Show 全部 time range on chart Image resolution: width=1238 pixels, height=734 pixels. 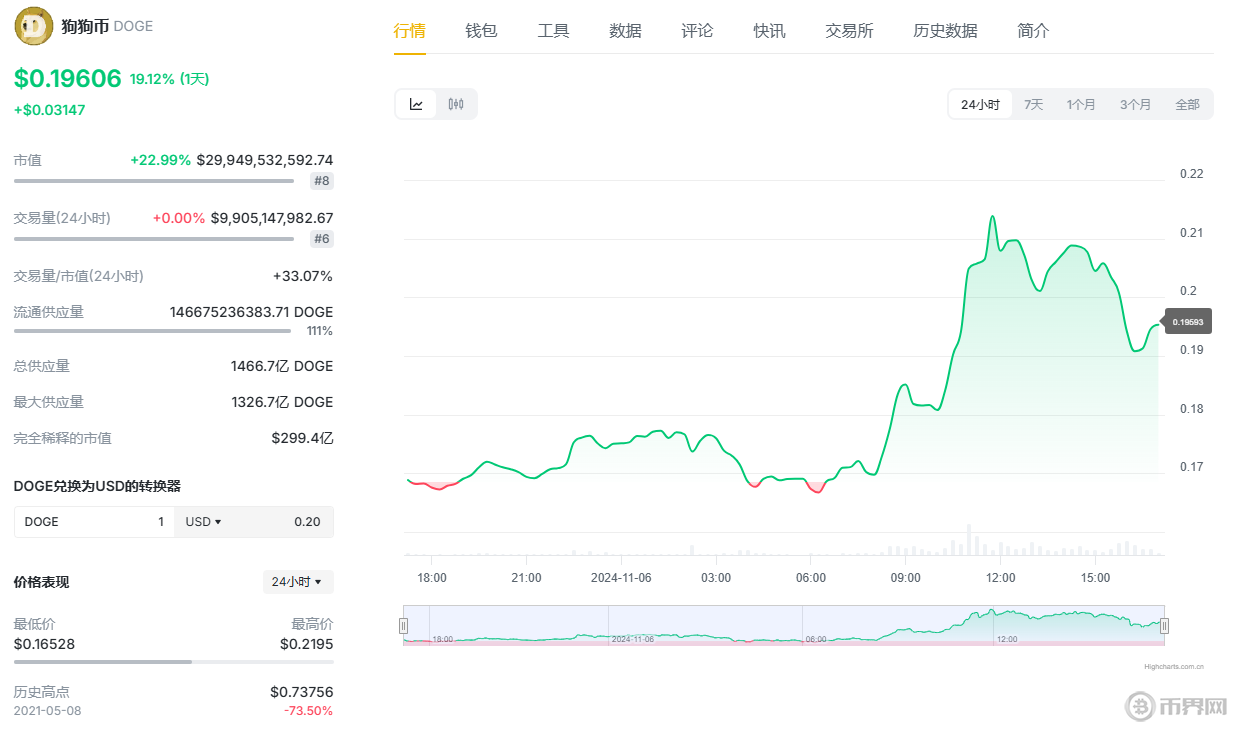coord(1187,104)
